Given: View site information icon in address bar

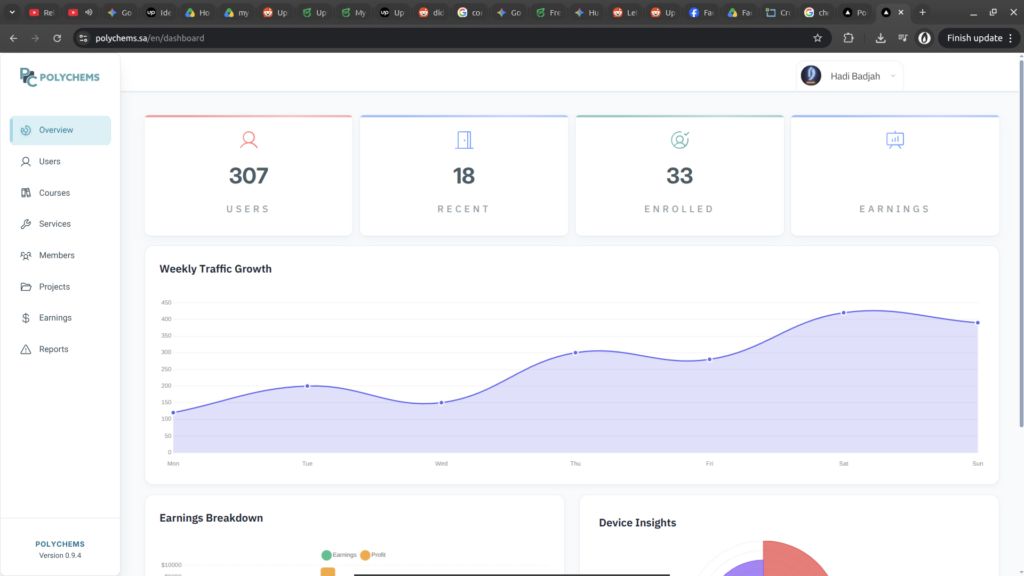Looking at the screenshot, I should click(x=83, y=38).
